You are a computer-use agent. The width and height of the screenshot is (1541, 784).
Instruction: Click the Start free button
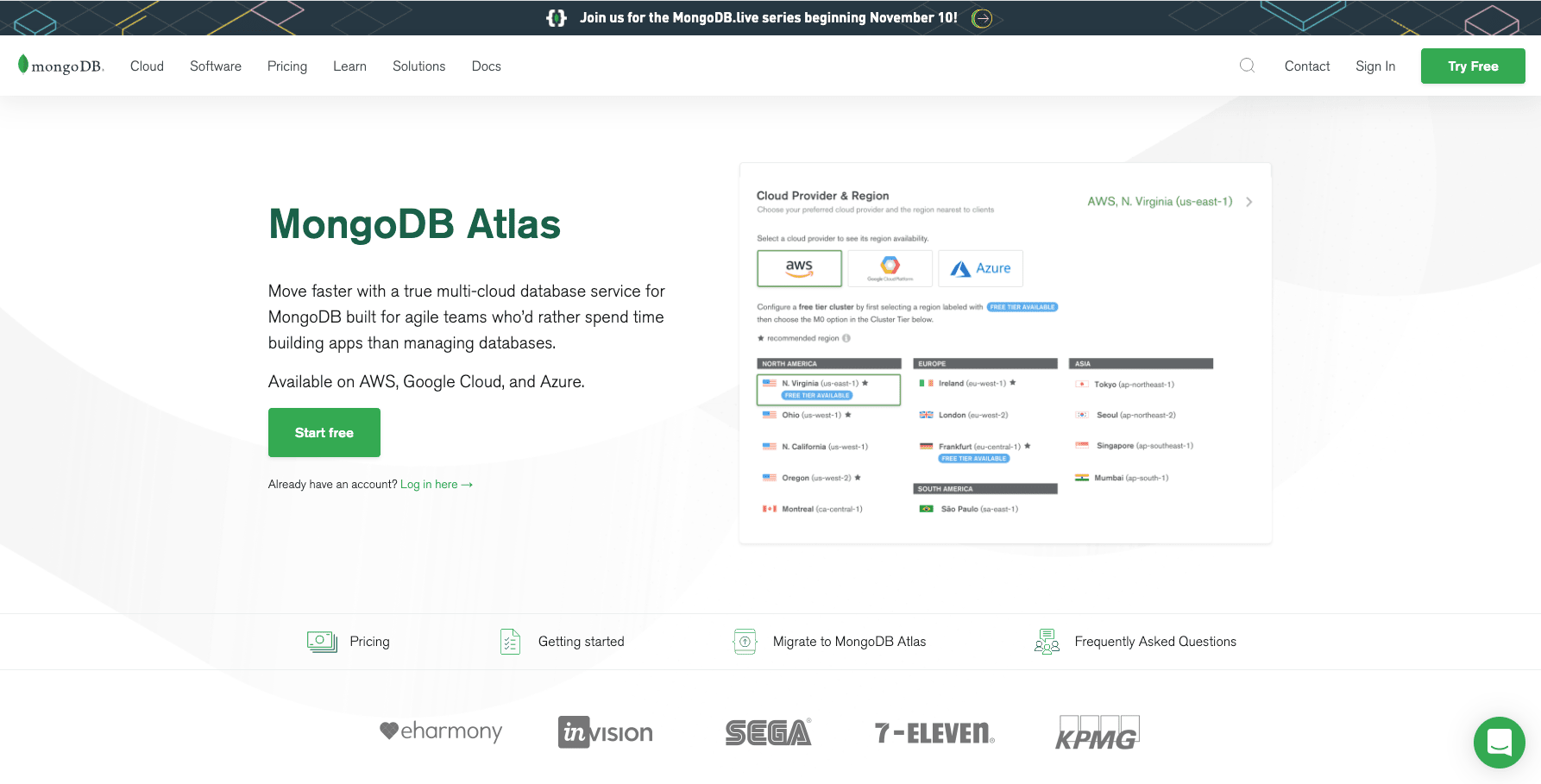(324, 432)
